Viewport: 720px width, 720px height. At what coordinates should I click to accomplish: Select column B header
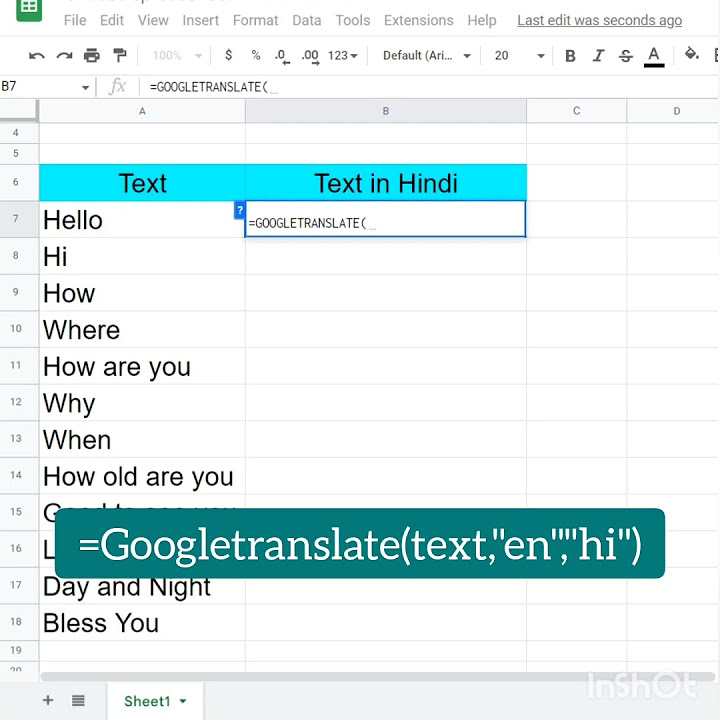(386, 111)
